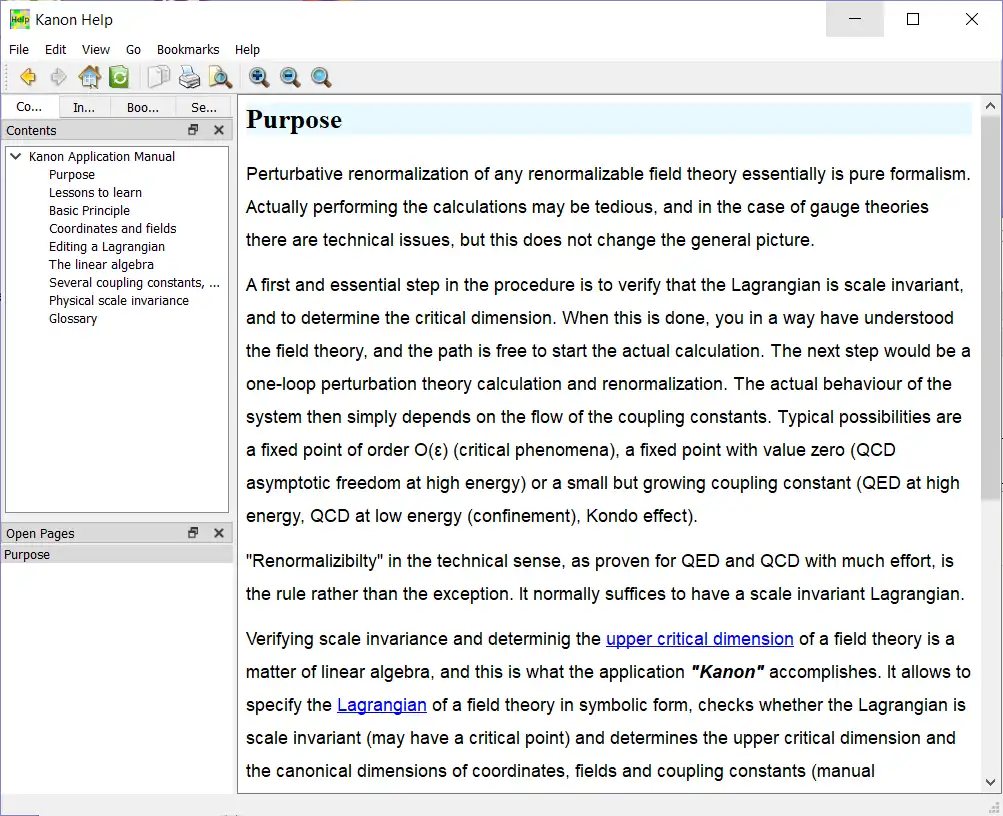Zoom out with the minus magnifier icon
The width and height of the screenshot is (1003, 816).
pyautogui.click(x=290, y=77)
